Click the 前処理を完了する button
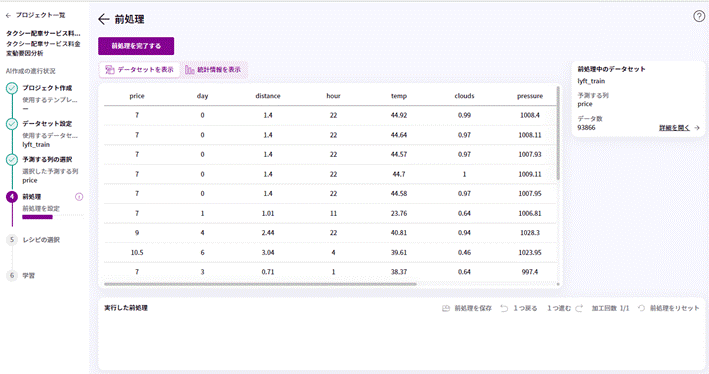 [x=136, y=46]
